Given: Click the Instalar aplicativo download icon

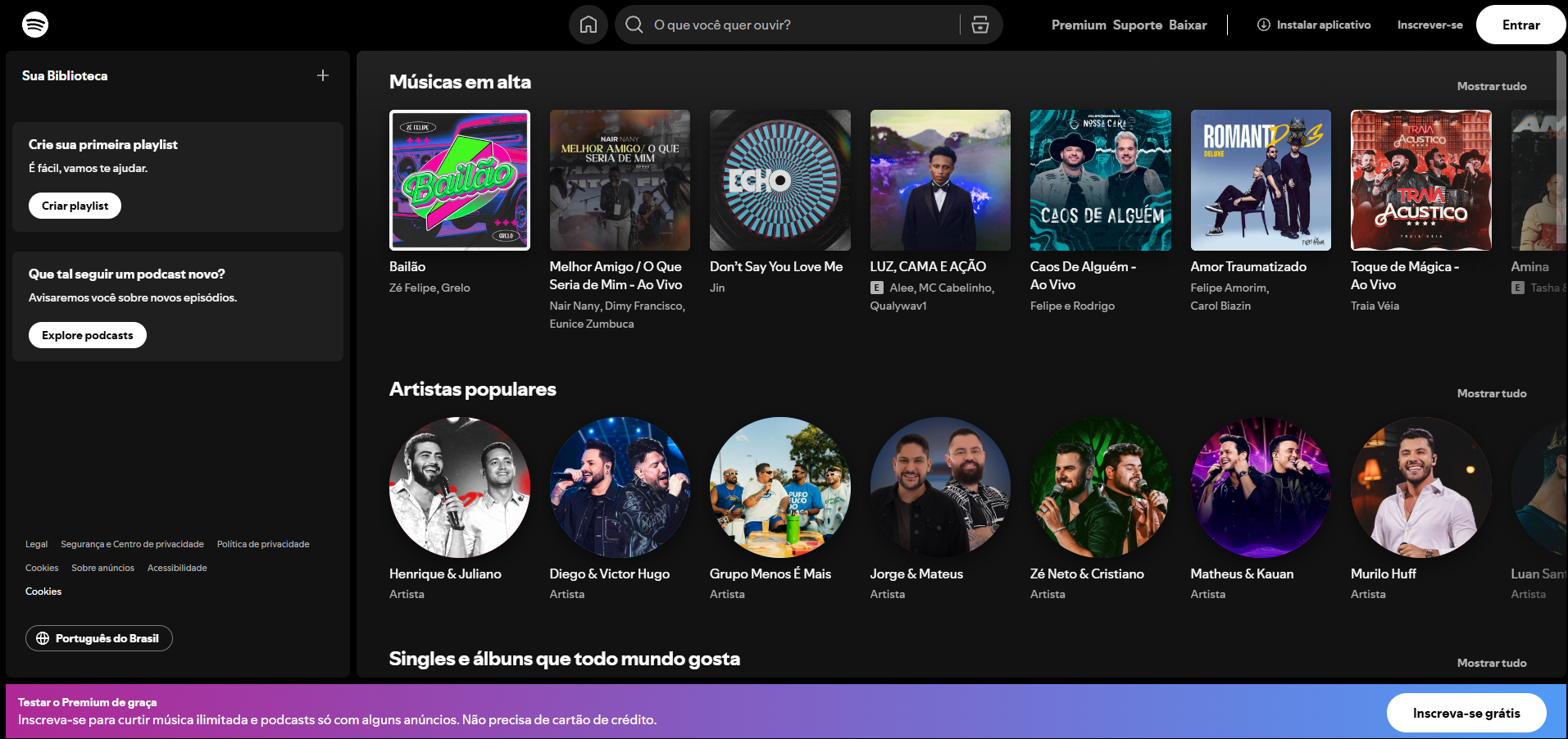Looking at the screenshot, I should tap(1263, 25).
